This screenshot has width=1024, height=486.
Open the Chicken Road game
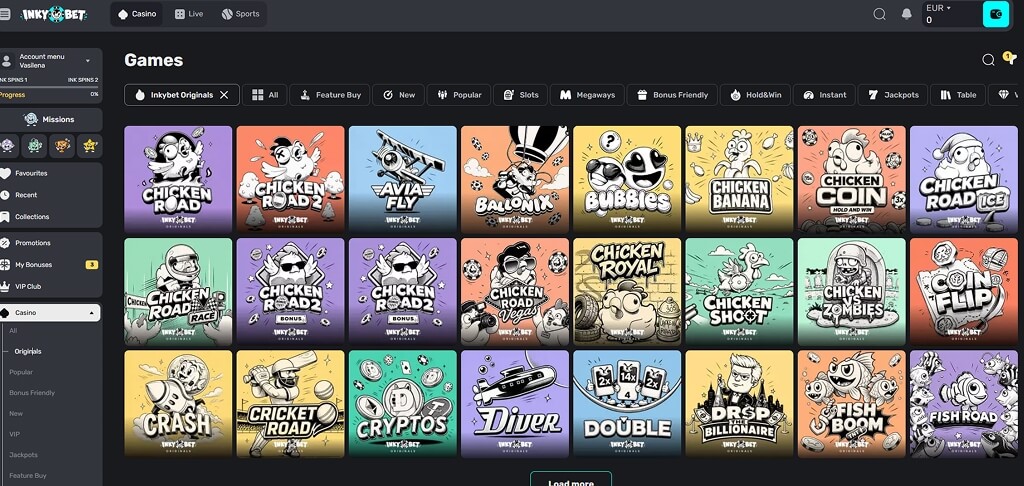178,180
